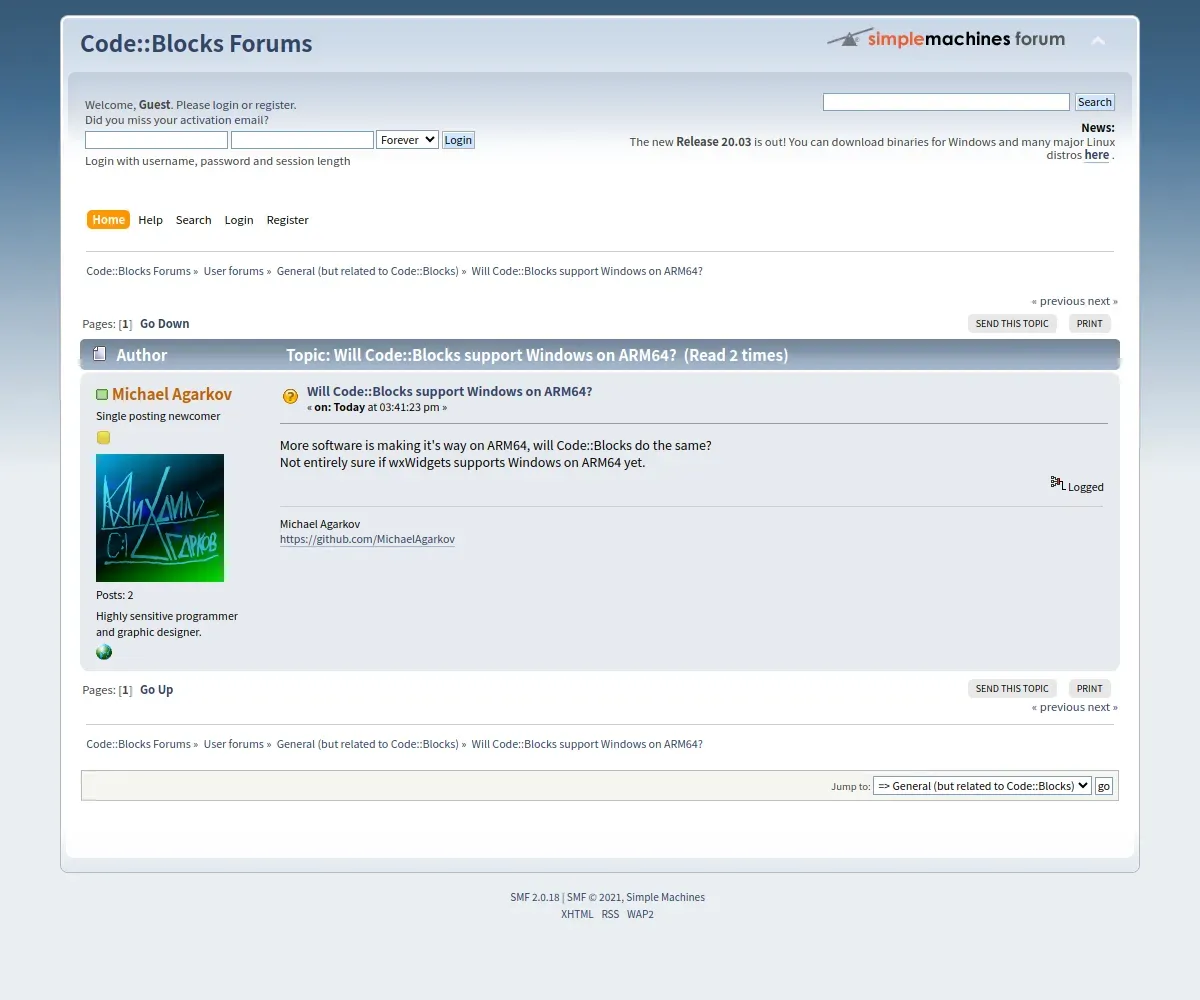The image size is (1200, 1000).
Task: Click top '« previous' link
Action: point(1058,301)
